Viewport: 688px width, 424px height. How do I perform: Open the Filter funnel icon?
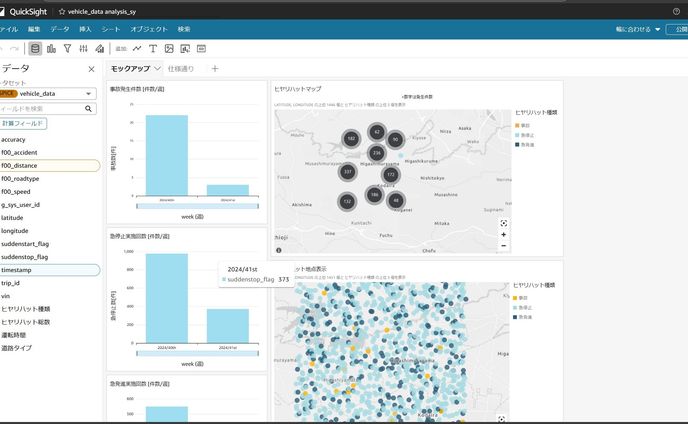point(67,48)
